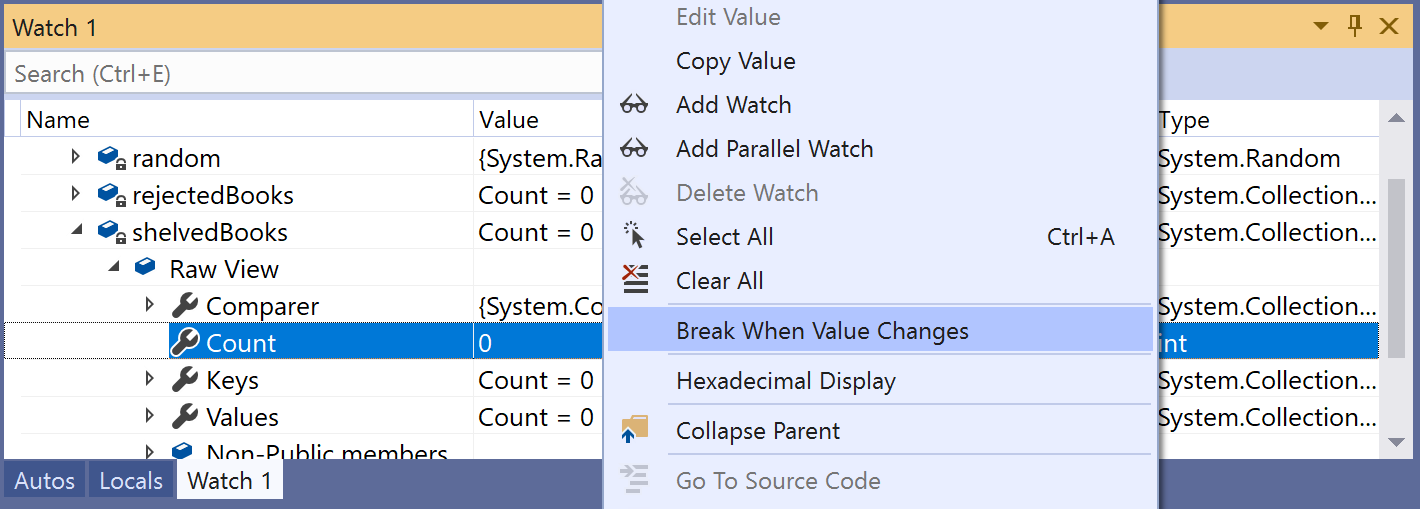
Task: Expand the Values property node
Action: (150, 417)
